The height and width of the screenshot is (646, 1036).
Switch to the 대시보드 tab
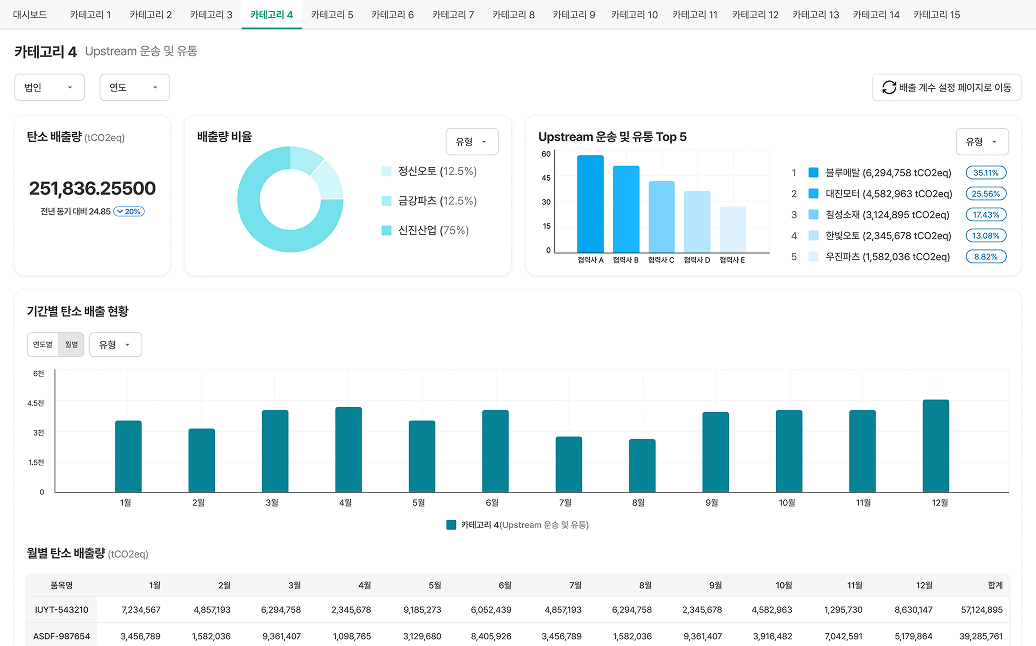click(x=27, y=15)
